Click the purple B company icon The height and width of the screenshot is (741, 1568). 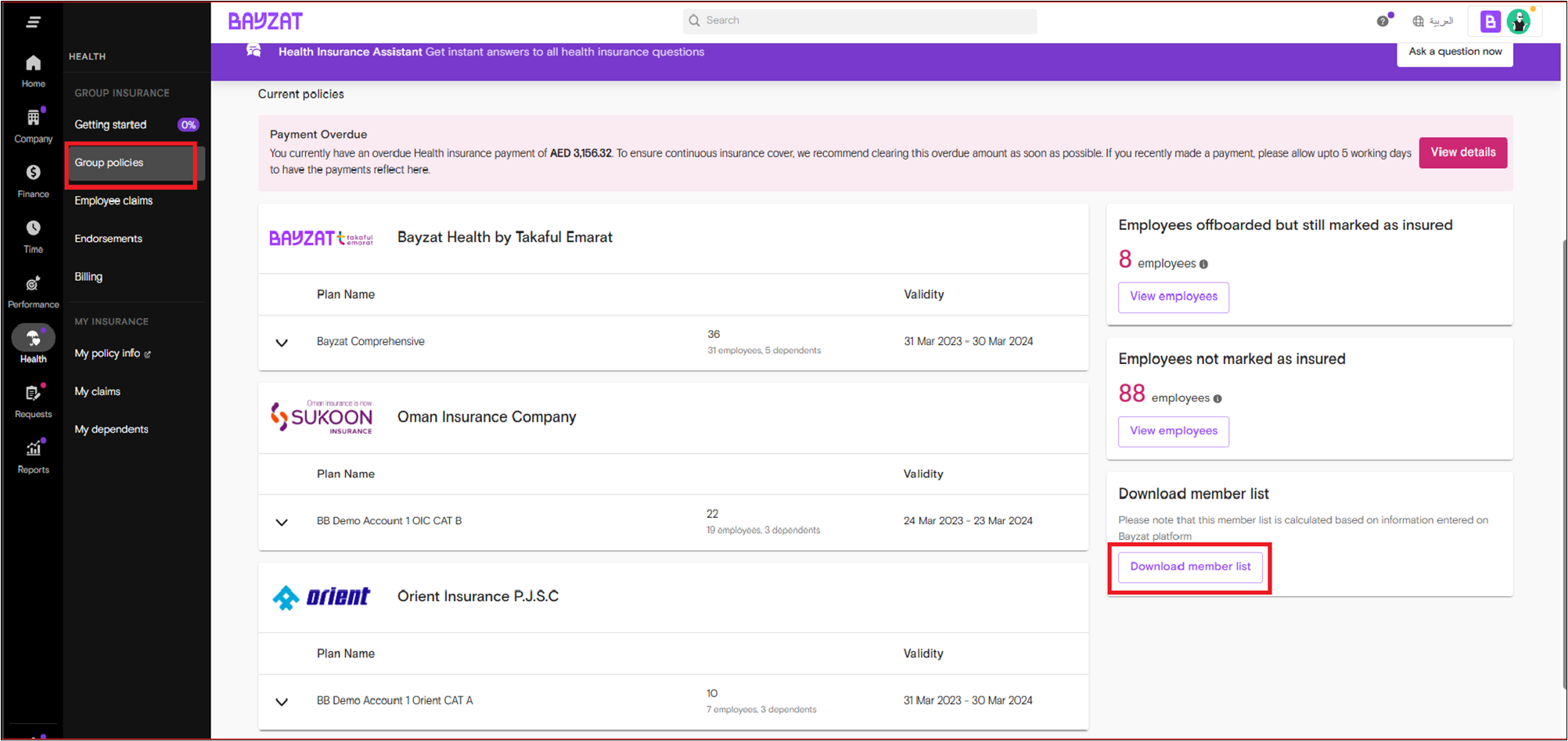[x=1490, y=22]
